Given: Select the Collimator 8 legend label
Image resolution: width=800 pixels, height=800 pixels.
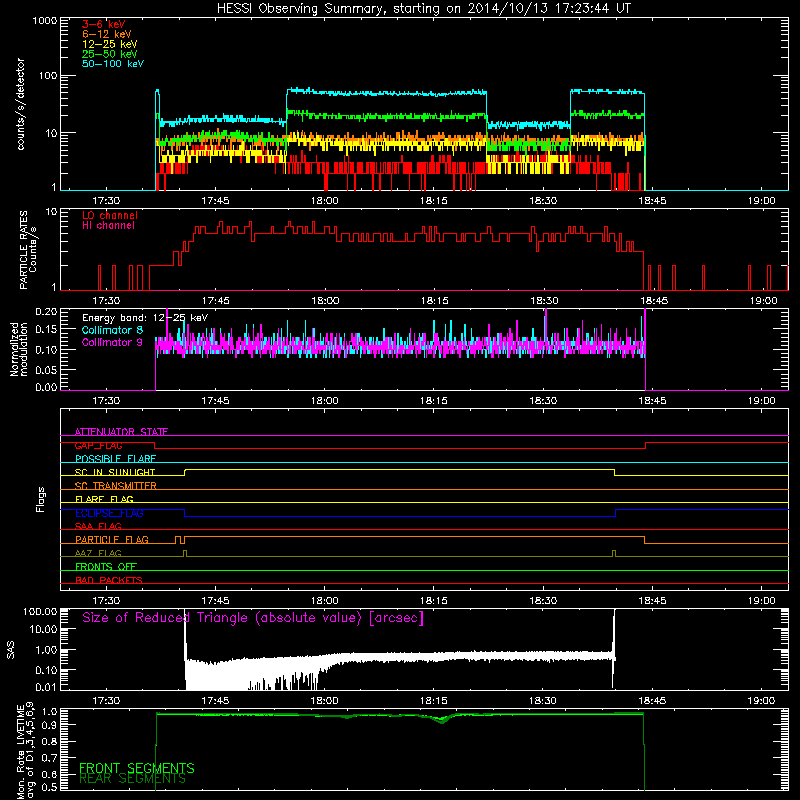Looking at the screenshot, I should [x=112, y=330].
